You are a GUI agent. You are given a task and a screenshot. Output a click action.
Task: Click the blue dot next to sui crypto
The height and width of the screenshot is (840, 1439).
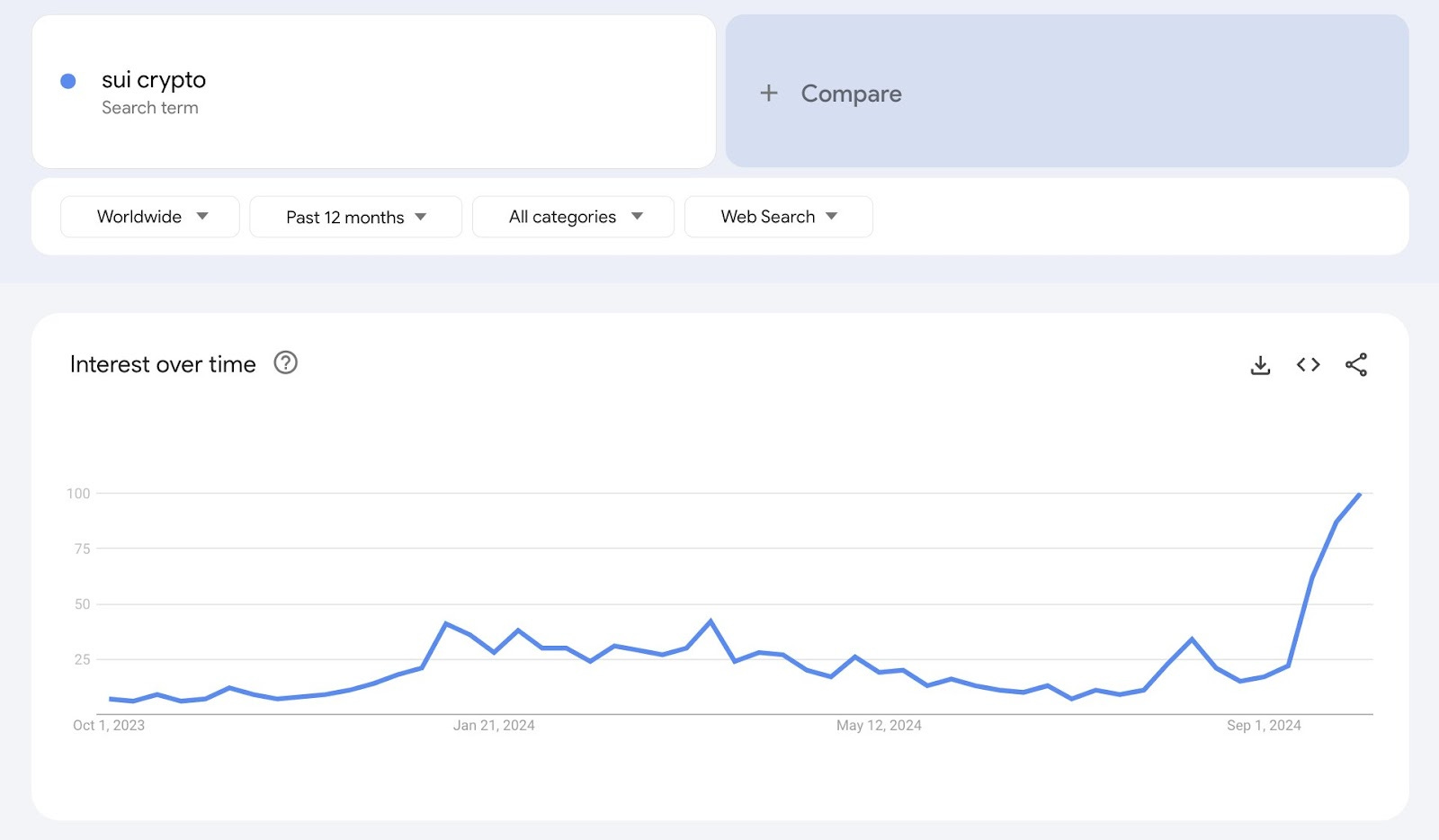tap(68, 81)
